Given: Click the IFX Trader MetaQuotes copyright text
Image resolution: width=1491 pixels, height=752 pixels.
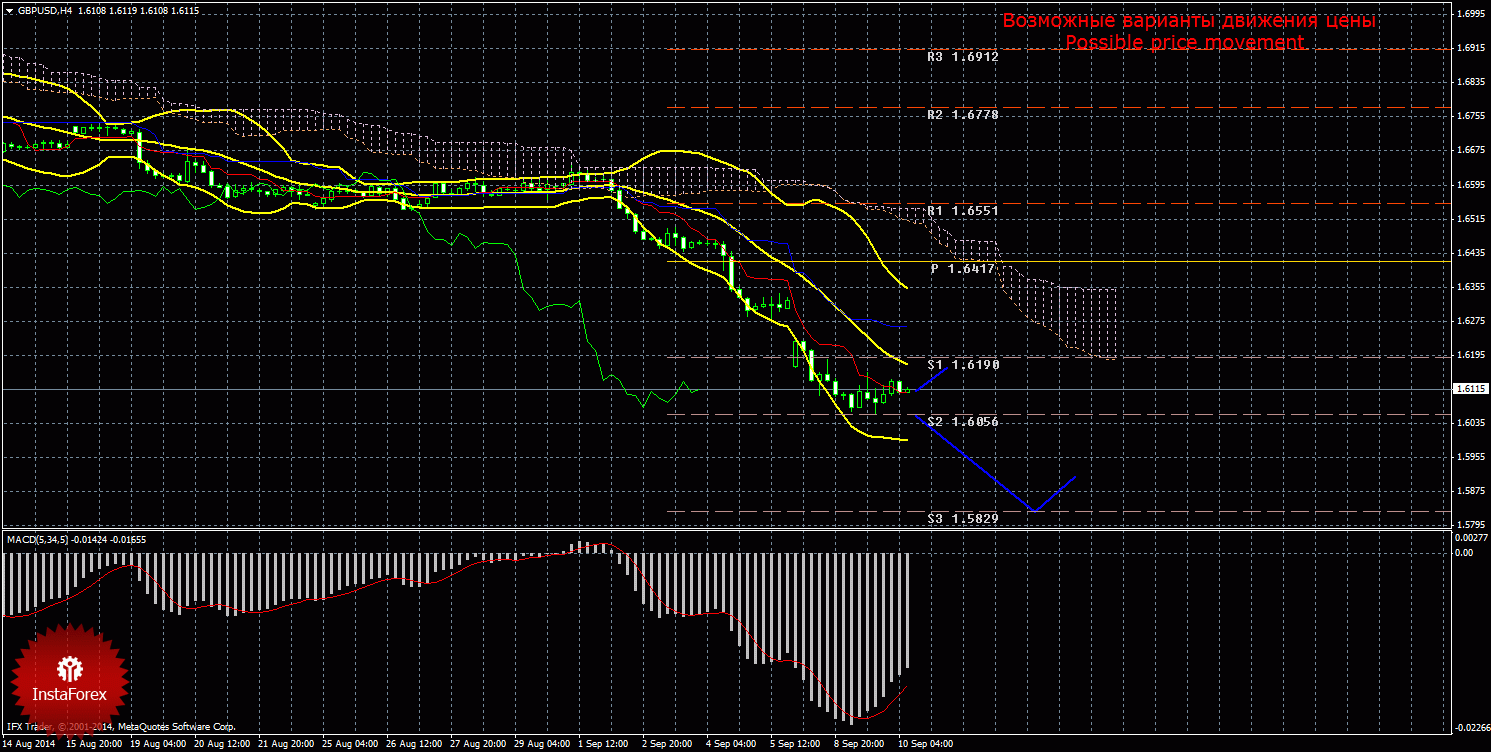Looking at the screenshot, I should pyautogui.click(x=120, y=727).
